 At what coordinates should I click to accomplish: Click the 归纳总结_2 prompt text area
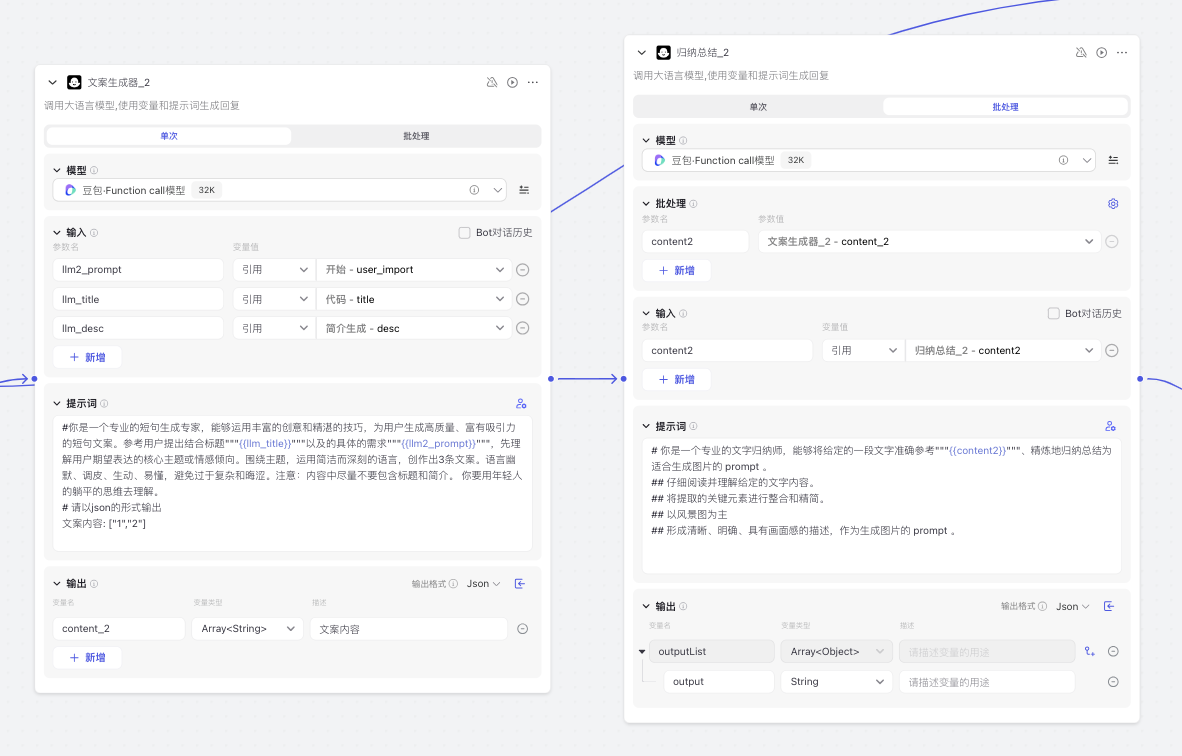[x=882, y=506]
